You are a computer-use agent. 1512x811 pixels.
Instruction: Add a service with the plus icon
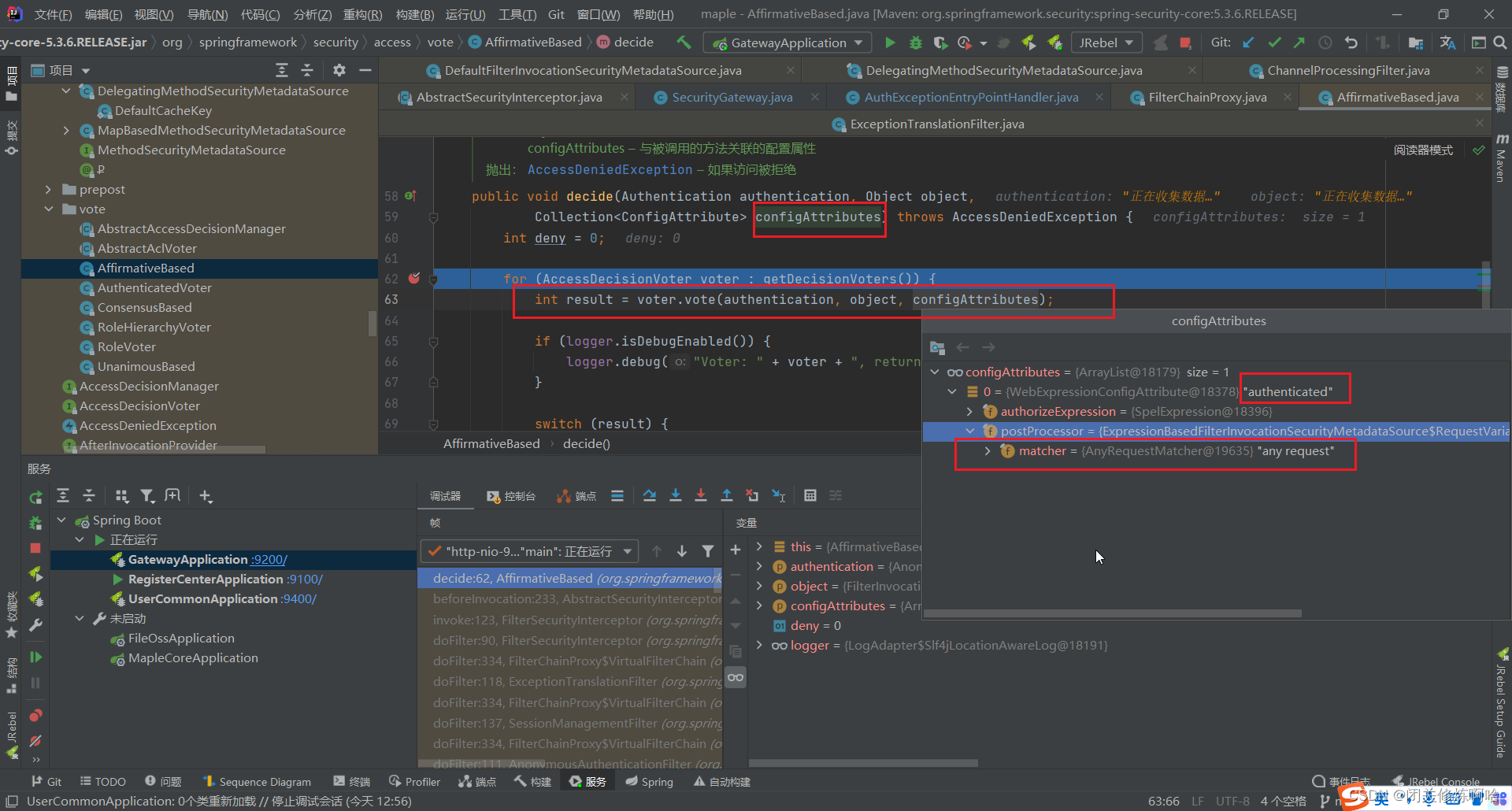[x=206, y=495]
